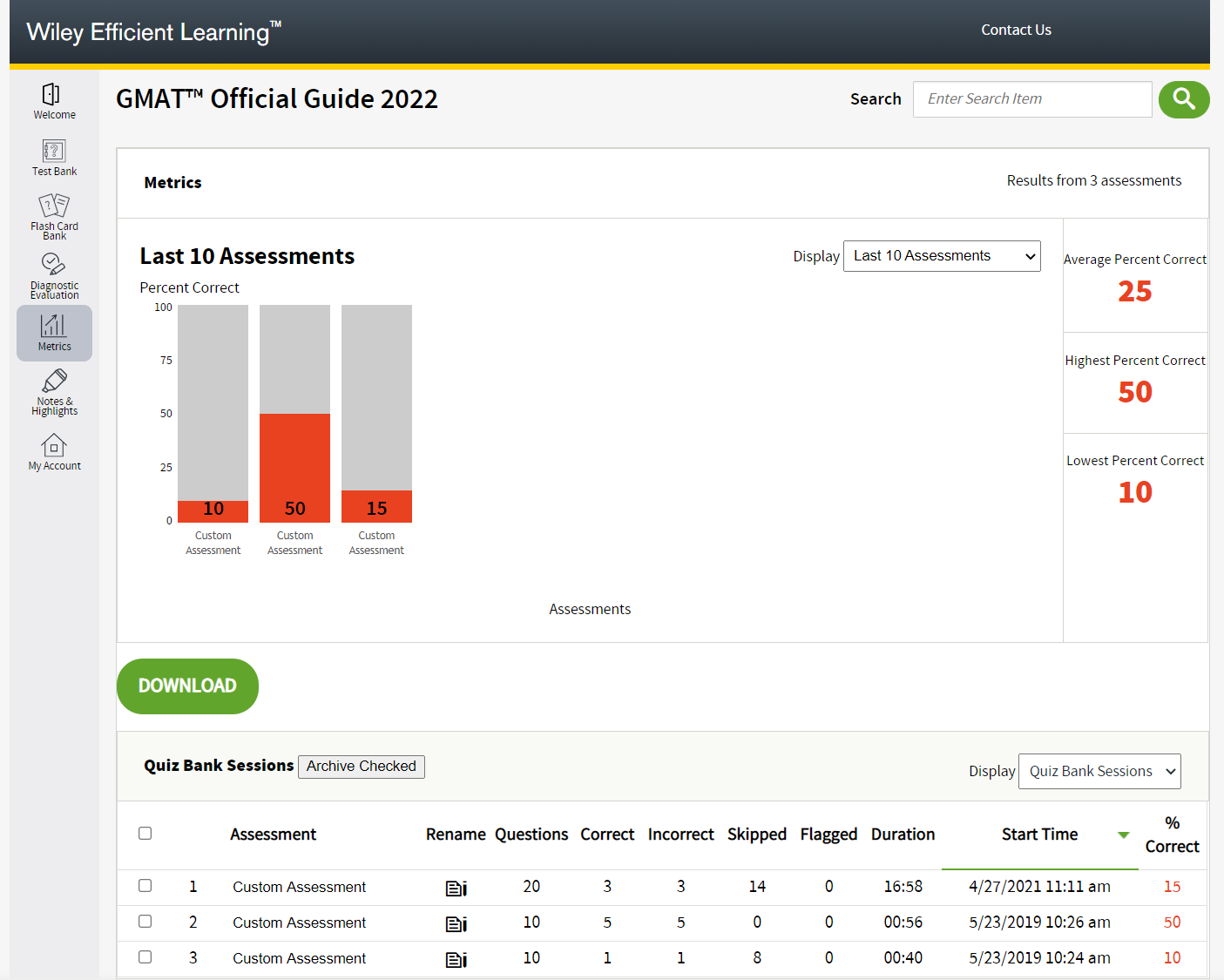Screen dimensions: 1224x980
Task: Click rename icon for assessment row 1
Action: tap(456, 888)
